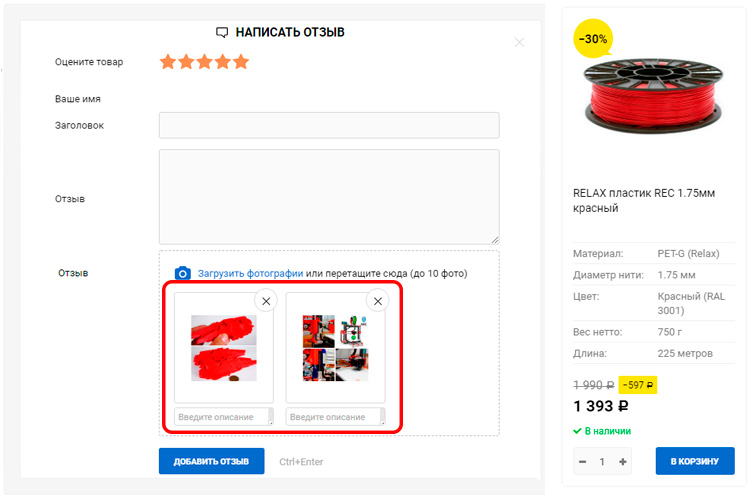The height and width of the screenshot is (500, 753).
Task: Remove the second uploaded photo
Action: 378,301
